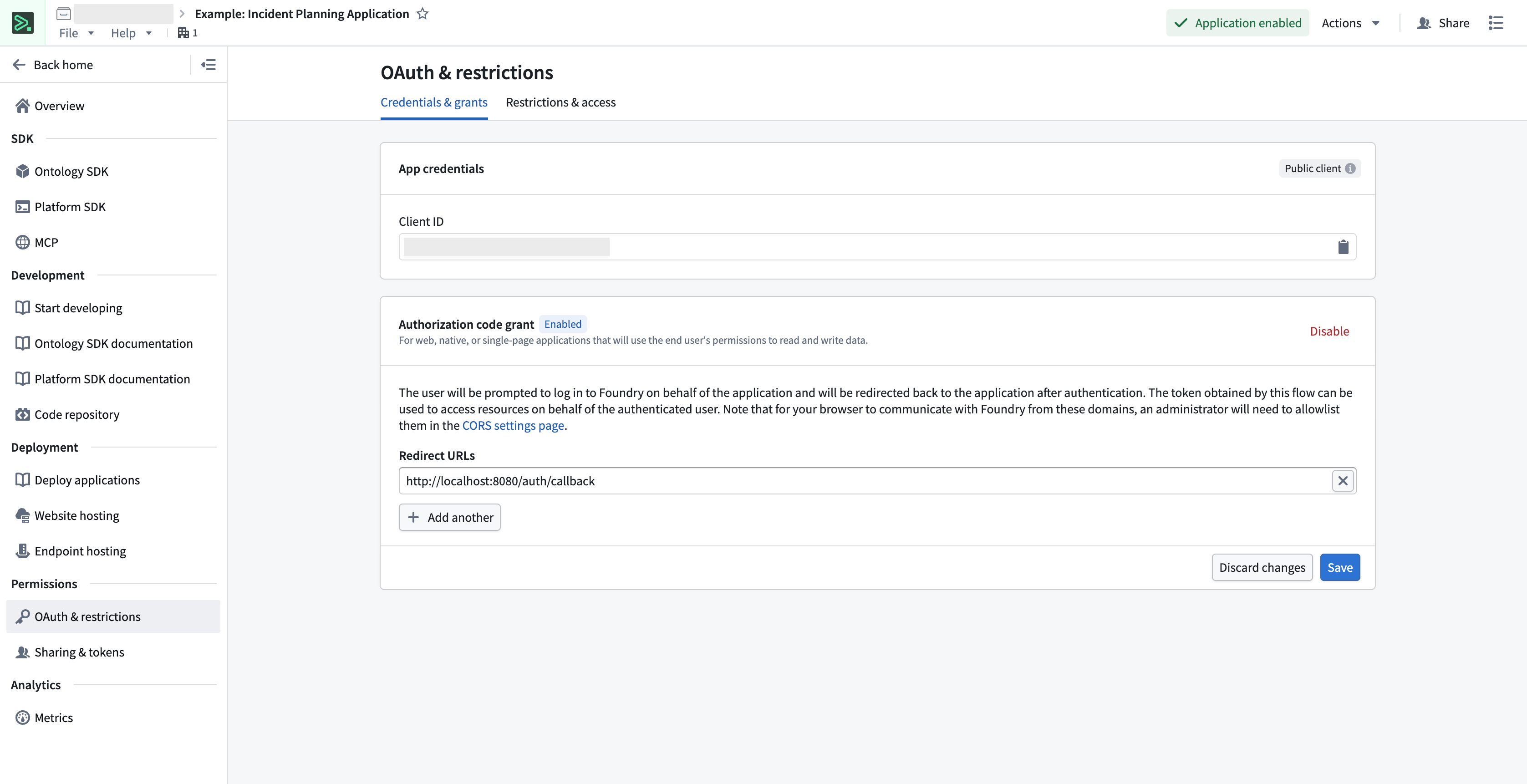
Task: Add another redirect URL
Action: coord(450,517)
